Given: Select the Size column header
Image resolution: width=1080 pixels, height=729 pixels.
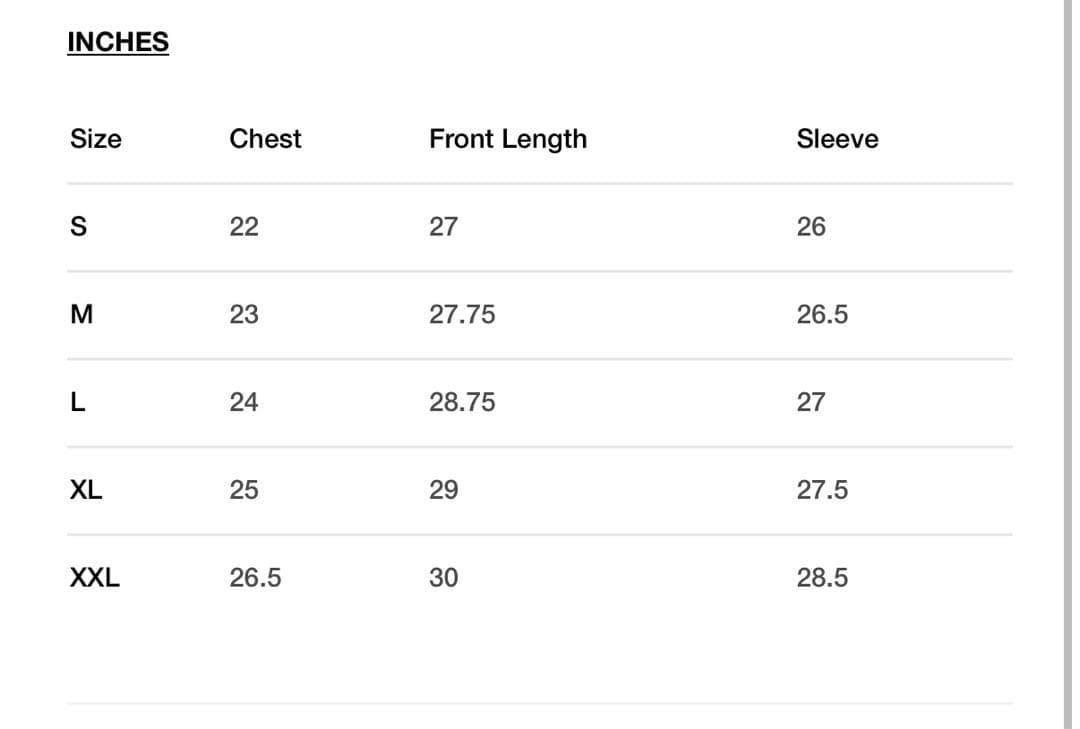Looking at the screenshot, I should click(95, 139).
